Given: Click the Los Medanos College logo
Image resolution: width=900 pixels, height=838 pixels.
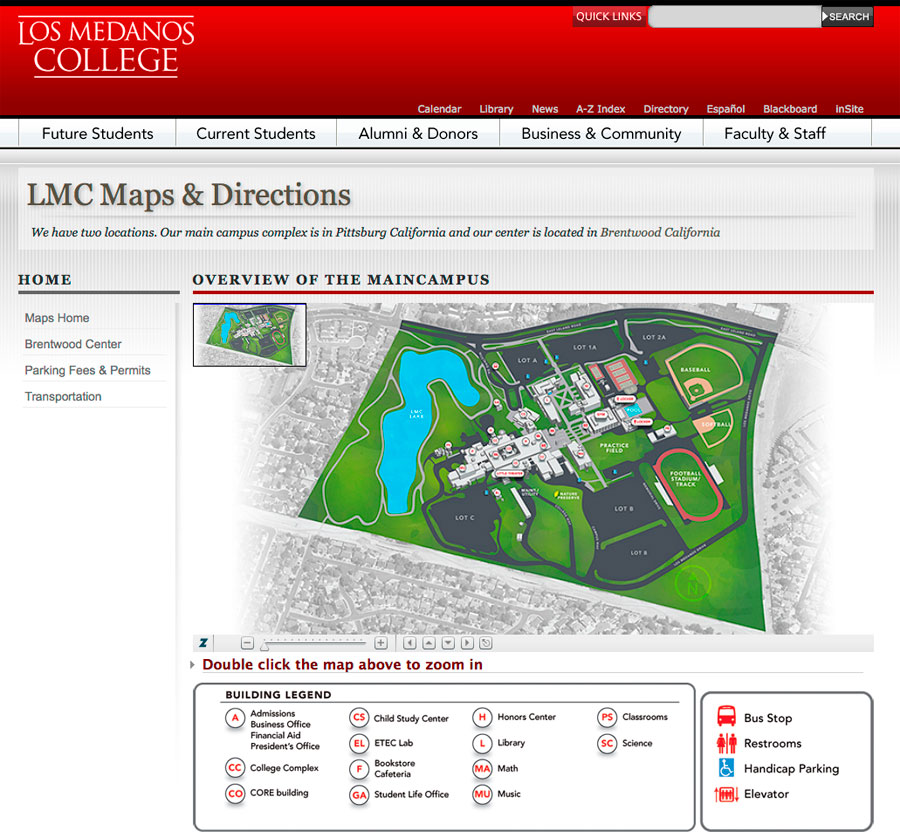Looking at the screenshot, I should (106, 46).
